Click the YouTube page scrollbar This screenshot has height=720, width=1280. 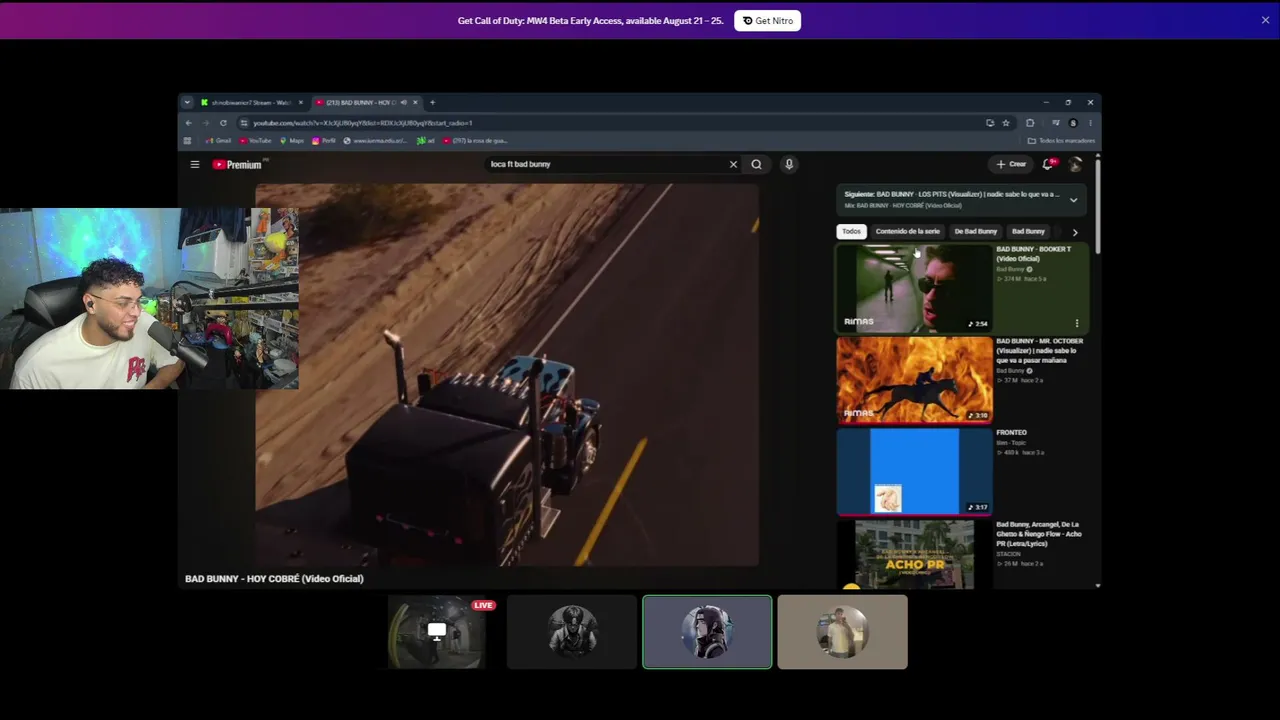point(1098,205)
